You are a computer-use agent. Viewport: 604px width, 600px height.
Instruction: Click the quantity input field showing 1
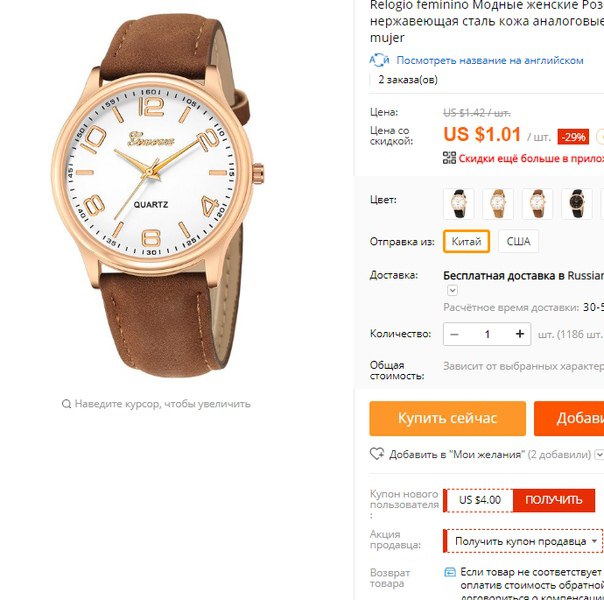(487, 334)
